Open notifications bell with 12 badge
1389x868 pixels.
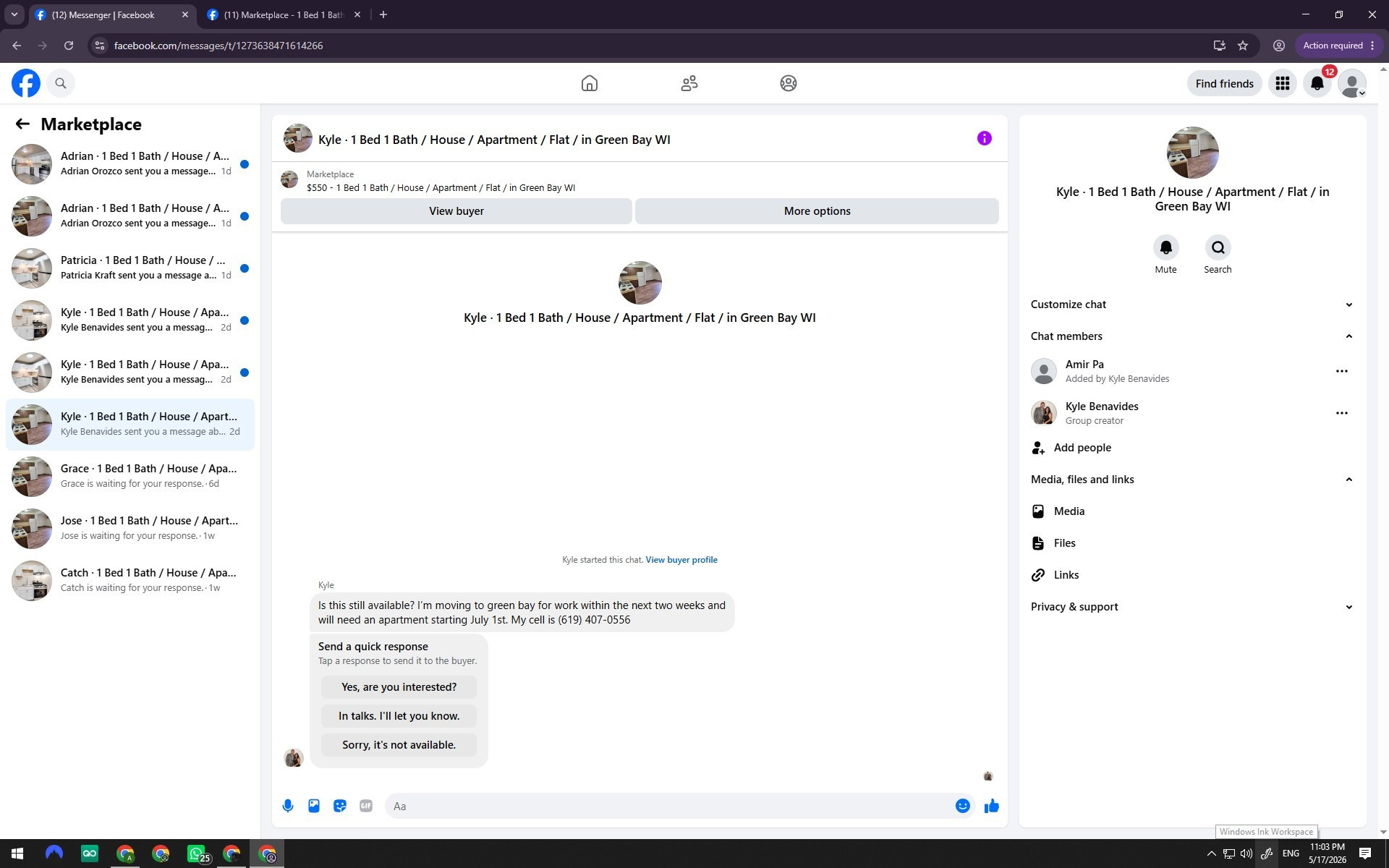(1317, 83)
